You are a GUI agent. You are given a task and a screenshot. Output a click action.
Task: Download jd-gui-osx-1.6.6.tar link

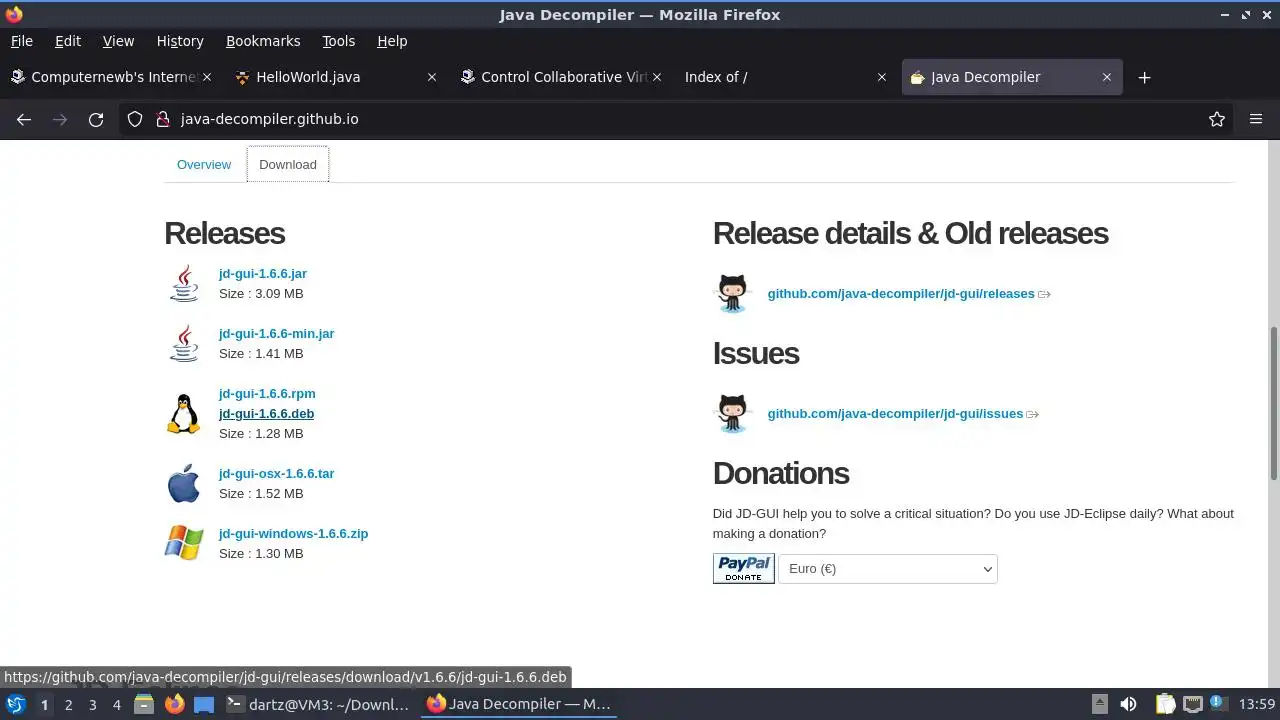[276, 473]
